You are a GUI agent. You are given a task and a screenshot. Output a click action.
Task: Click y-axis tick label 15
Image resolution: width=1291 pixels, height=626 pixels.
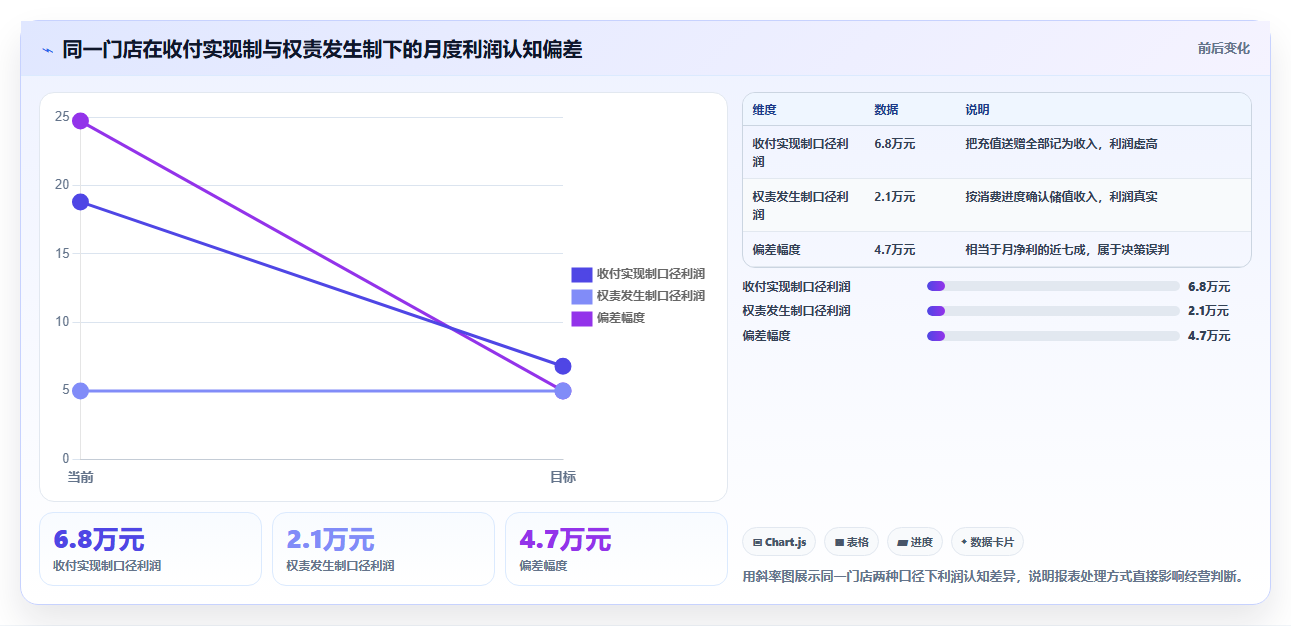[62, 253]
